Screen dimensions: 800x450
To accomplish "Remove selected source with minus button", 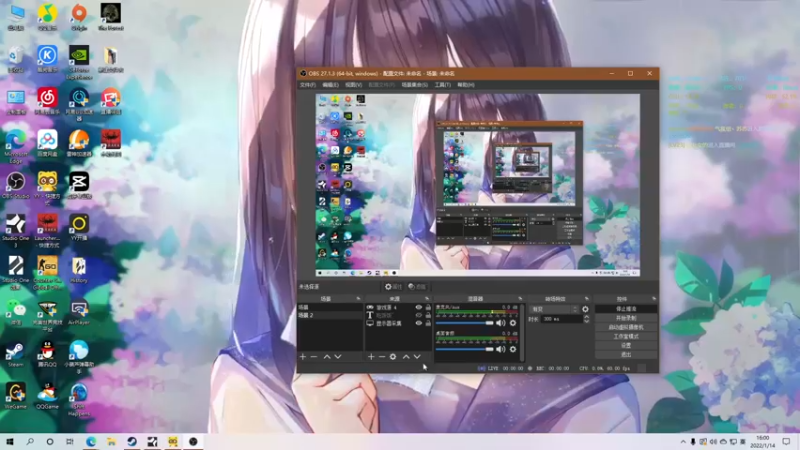I will [382, 357].
